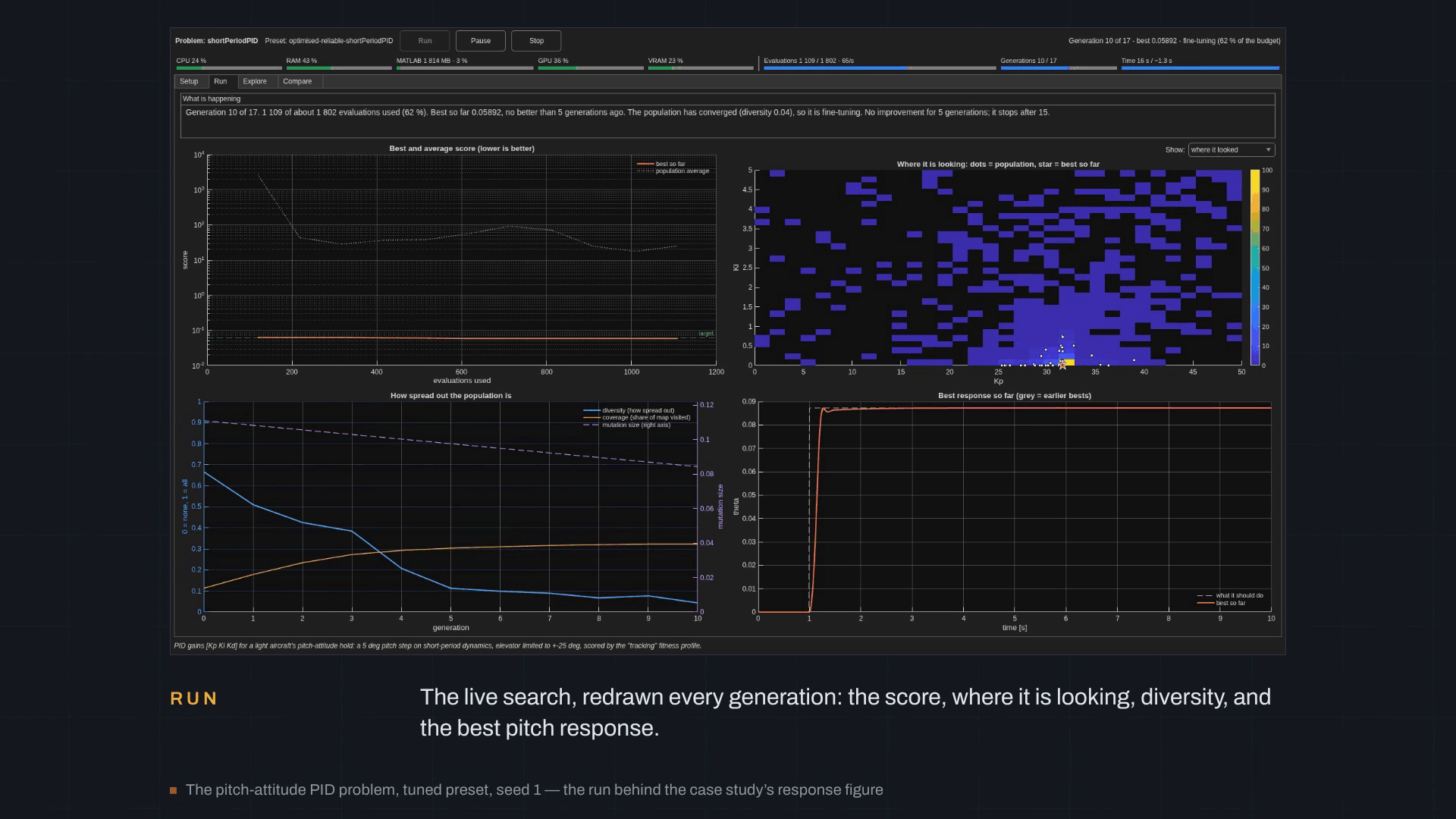
Task: Click the Time 16 s progress bar
Action: 1200,68
